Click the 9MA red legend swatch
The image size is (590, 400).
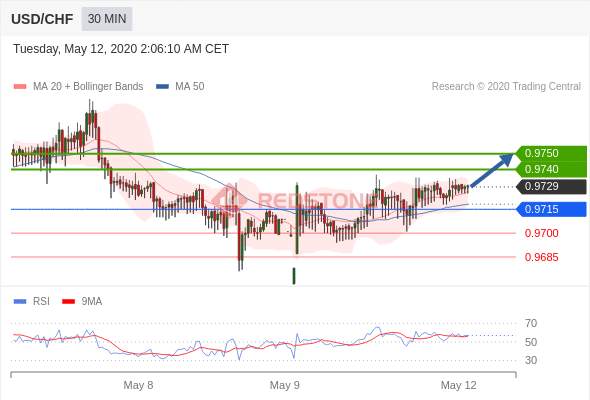click(68, 301)
